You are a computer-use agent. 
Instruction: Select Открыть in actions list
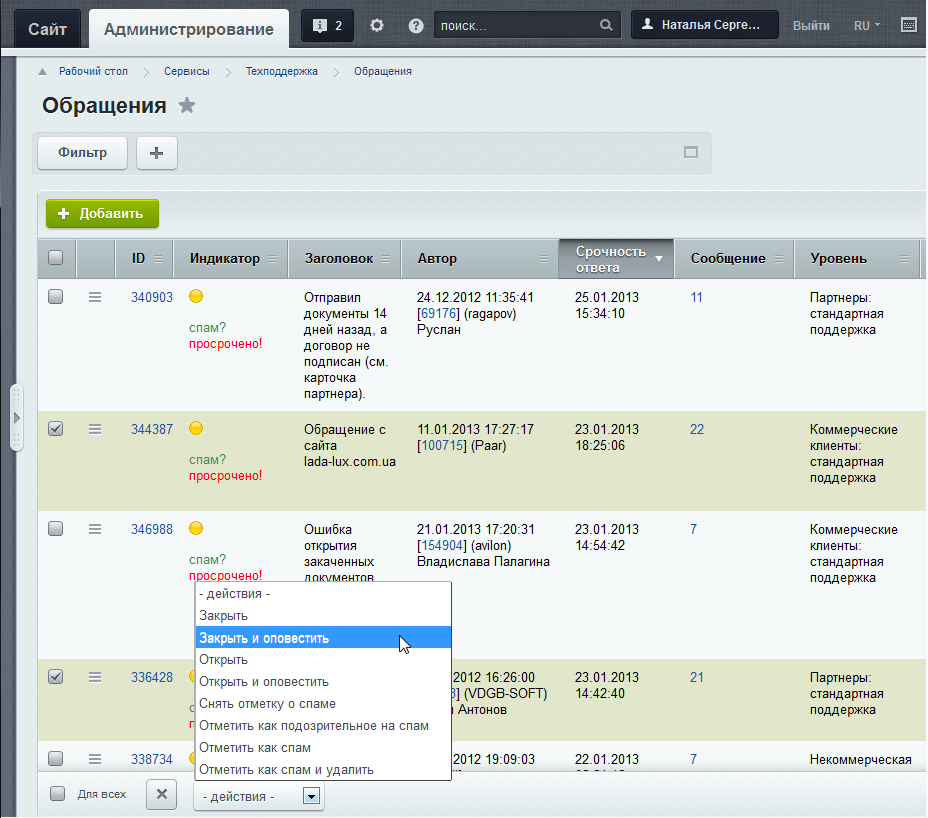click(323, 659)
